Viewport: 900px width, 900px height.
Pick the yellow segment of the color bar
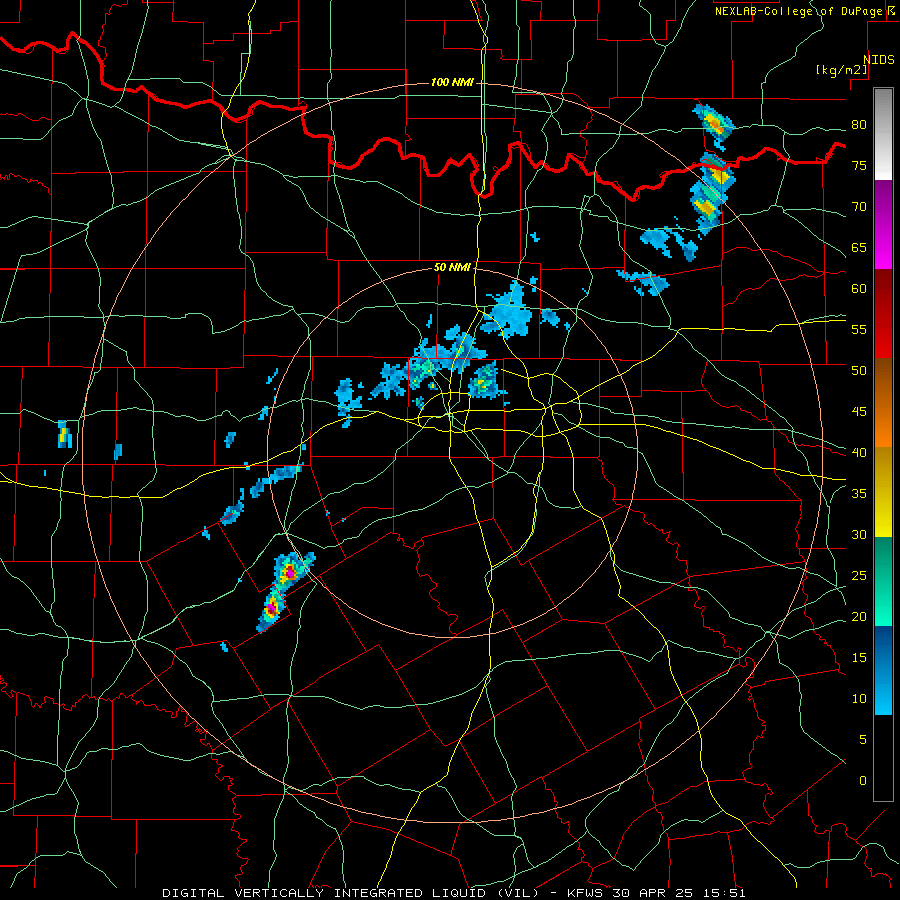click(x=883, y=492)
